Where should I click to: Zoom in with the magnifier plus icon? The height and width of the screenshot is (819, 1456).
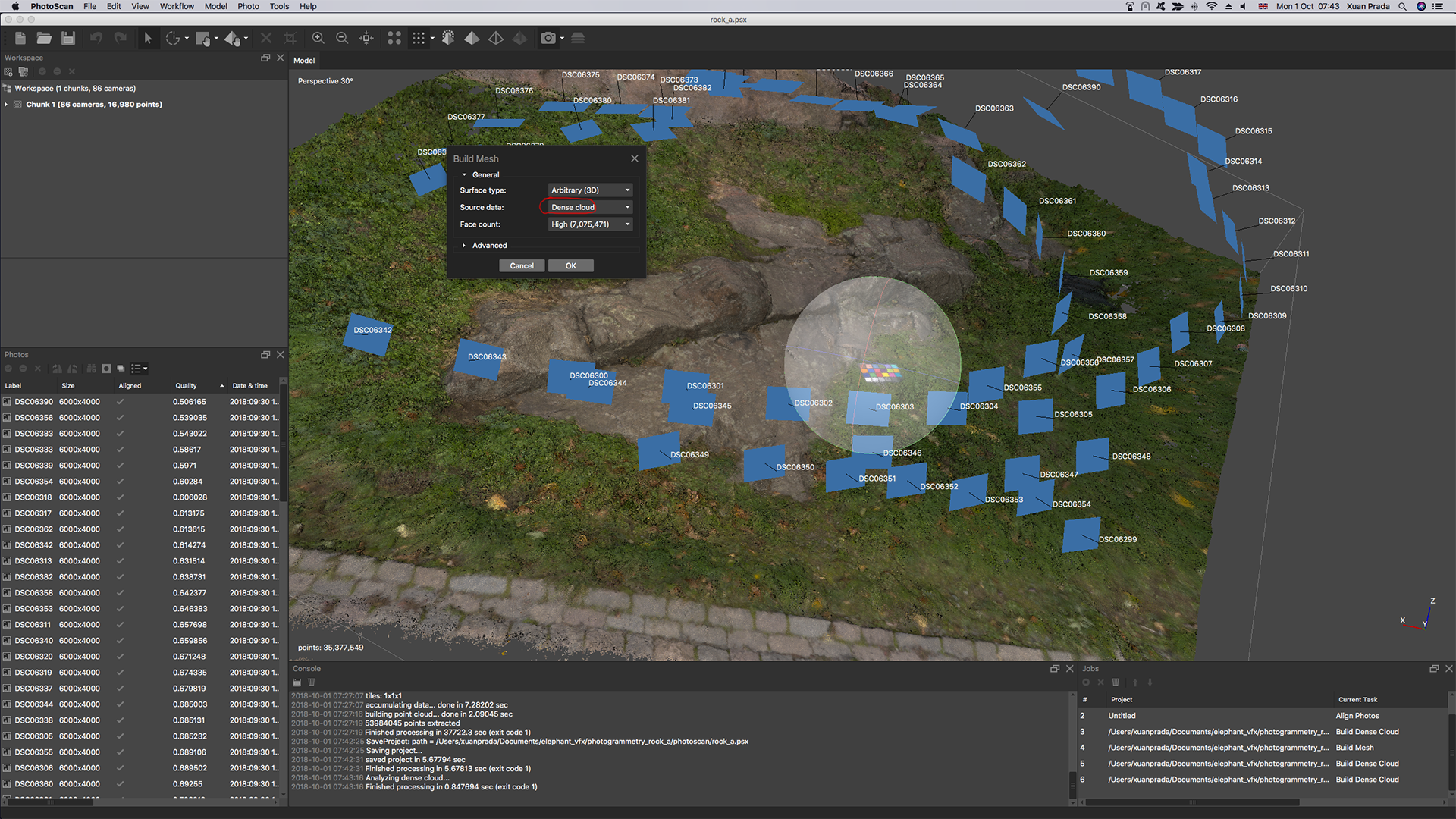318,38
